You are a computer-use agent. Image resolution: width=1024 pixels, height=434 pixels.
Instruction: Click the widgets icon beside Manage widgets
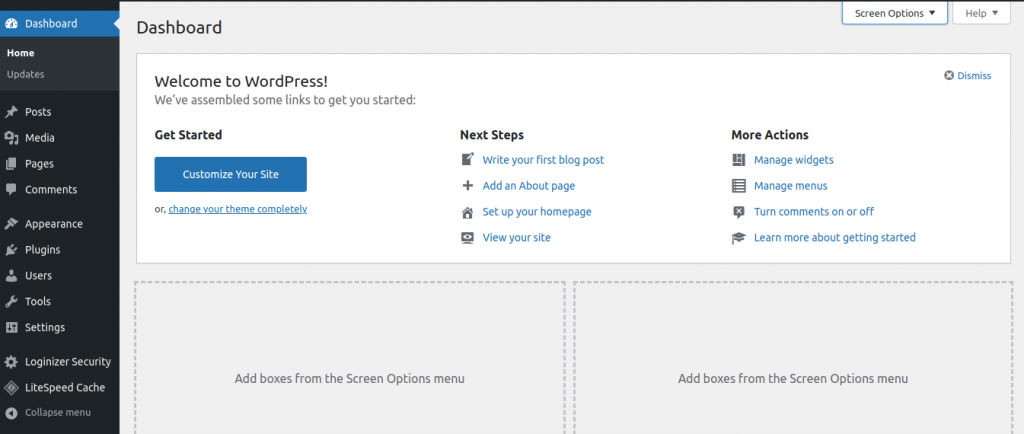tap(739, 160)
